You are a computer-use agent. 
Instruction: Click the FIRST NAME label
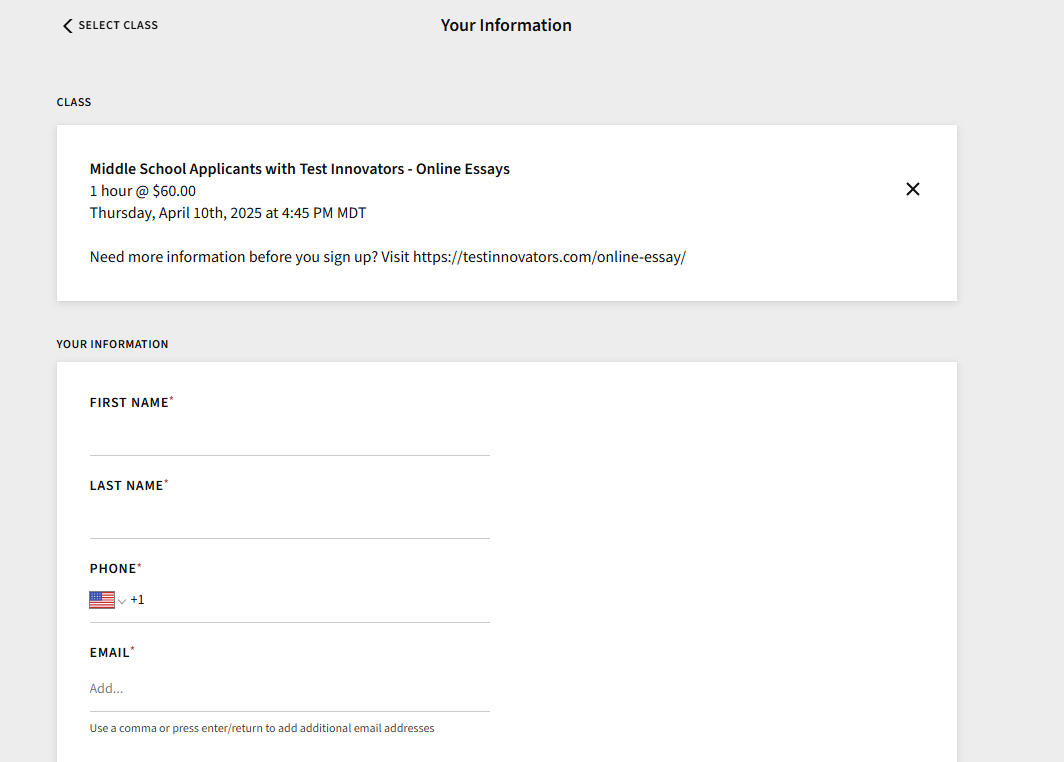coord(129,403)
